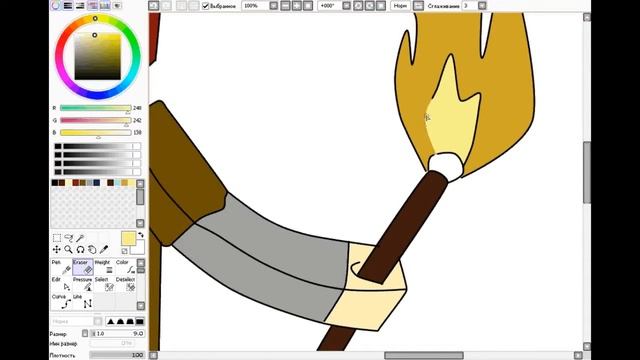Select the Line tool
The width and height of the screenshot is (640, 360).
(83, 302)
